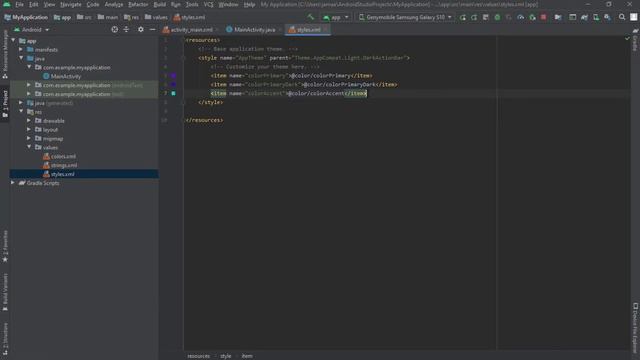
Task: Open the Window menu
Action: [228, 4]
